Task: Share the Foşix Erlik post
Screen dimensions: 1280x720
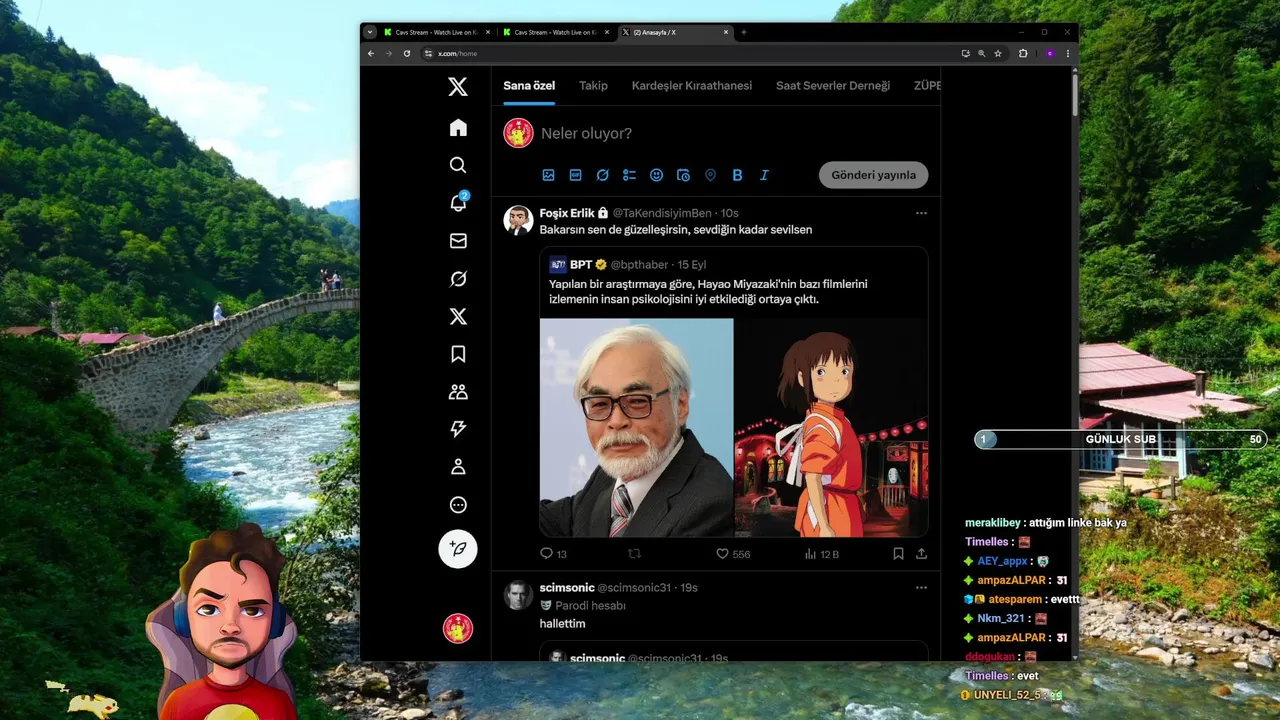Action: tap(921, 553)
